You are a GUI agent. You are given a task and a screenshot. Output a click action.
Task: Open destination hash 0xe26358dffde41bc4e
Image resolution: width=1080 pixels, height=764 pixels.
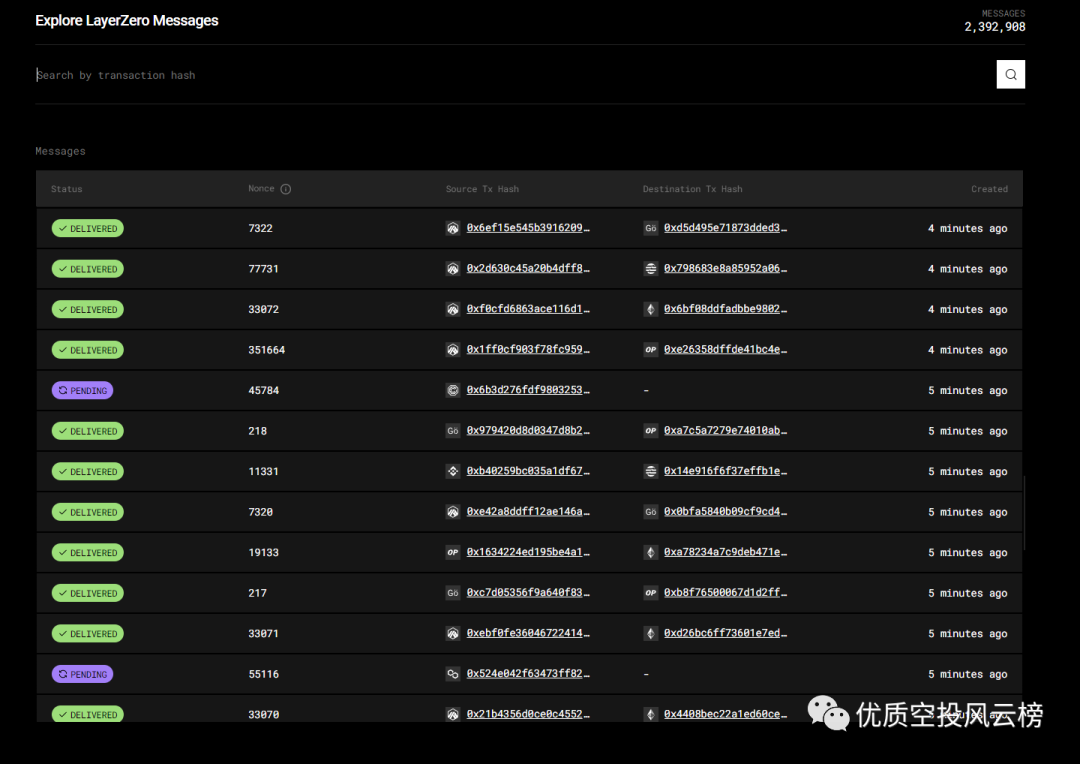725,349
